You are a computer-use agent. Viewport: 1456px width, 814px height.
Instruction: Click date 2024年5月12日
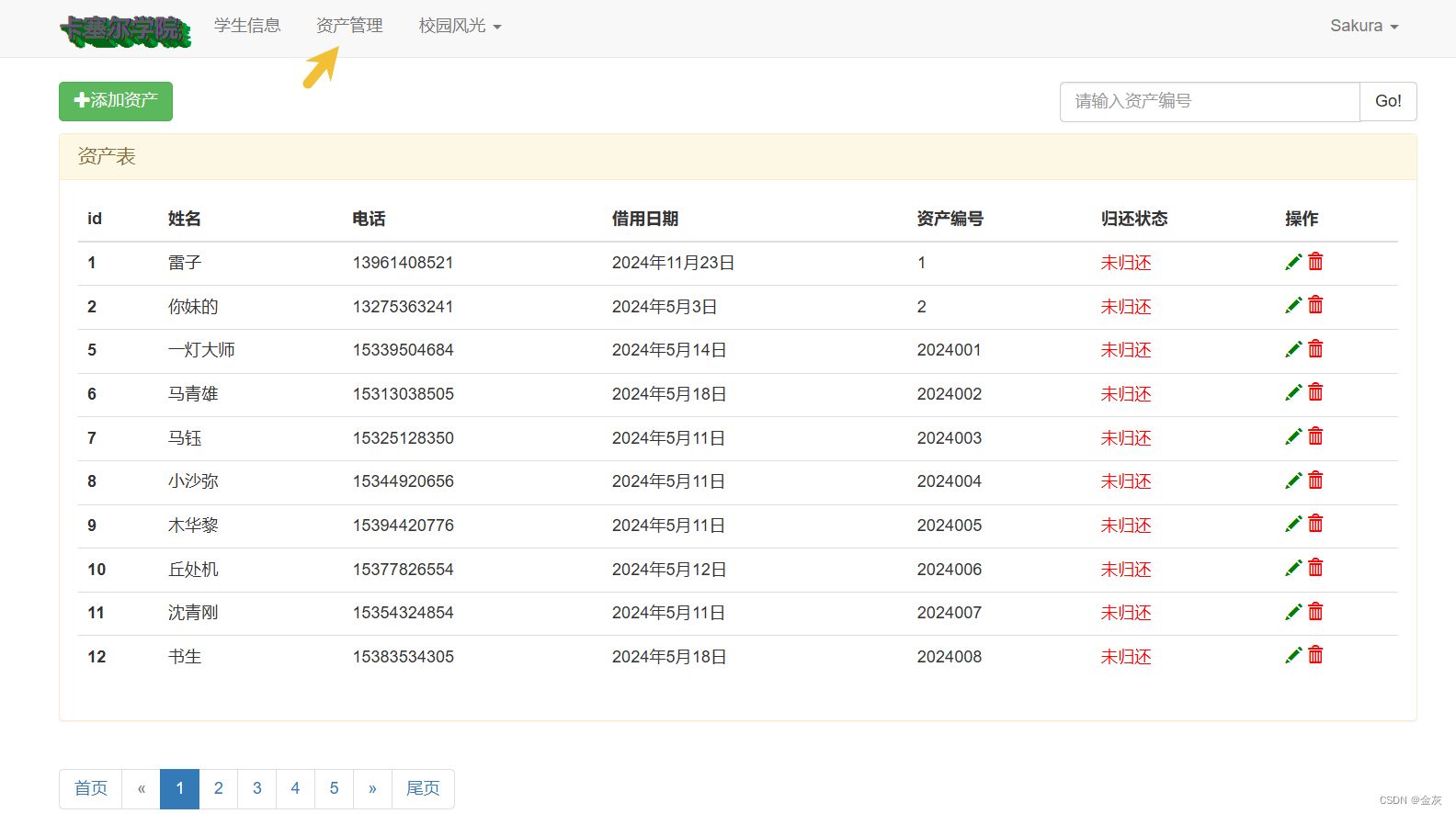pyautogui.click(x=669, y=570)
